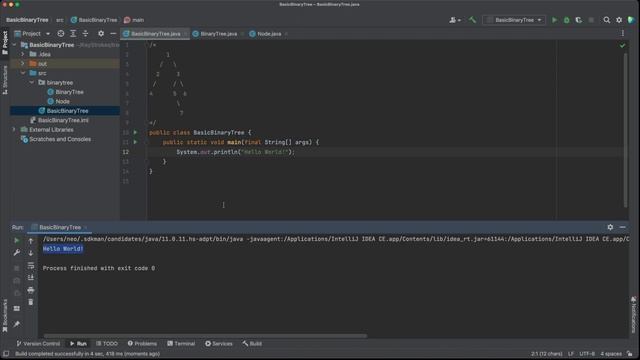Open Project panel options gear
640x360 pixels.
tap(101, 34)
